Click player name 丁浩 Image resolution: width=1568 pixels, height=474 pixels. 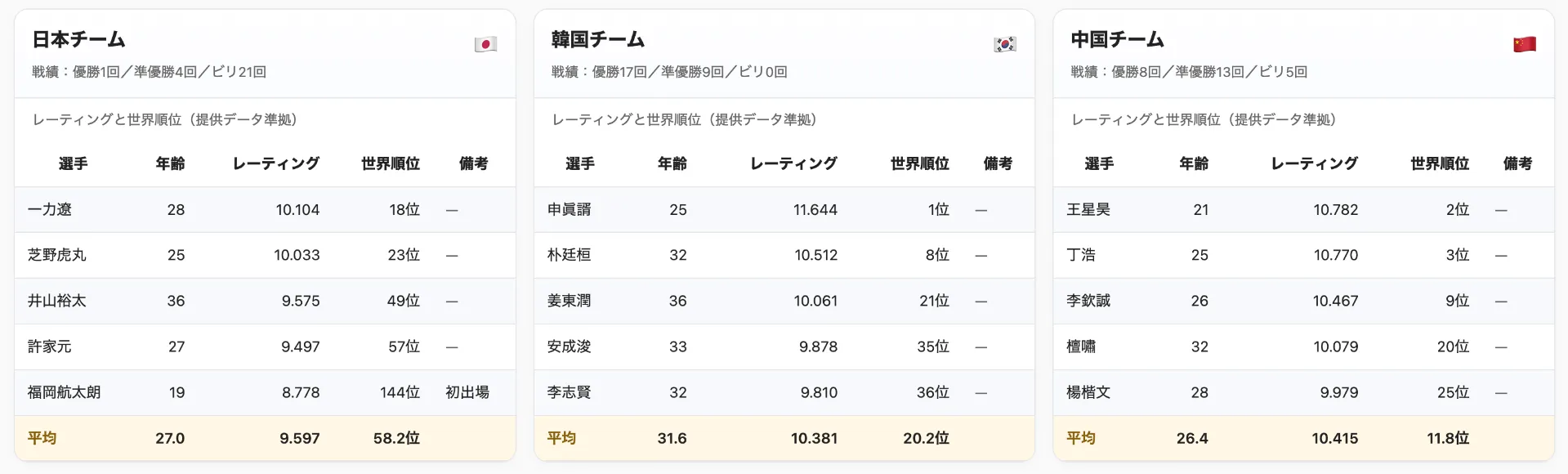click(1082, 255)
